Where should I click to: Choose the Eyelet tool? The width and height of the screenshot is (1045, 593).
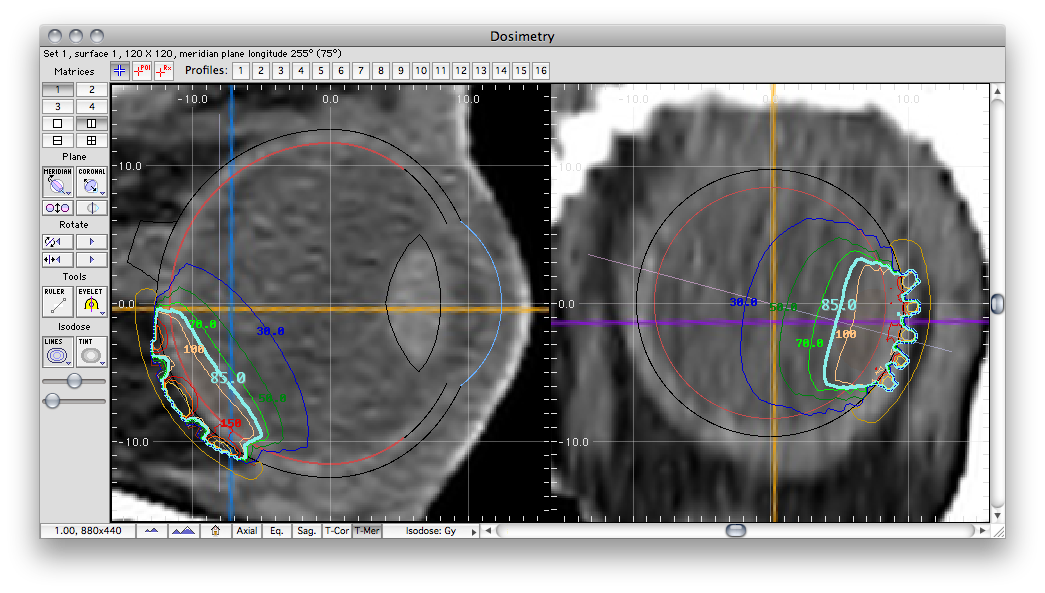click(92, 302)
